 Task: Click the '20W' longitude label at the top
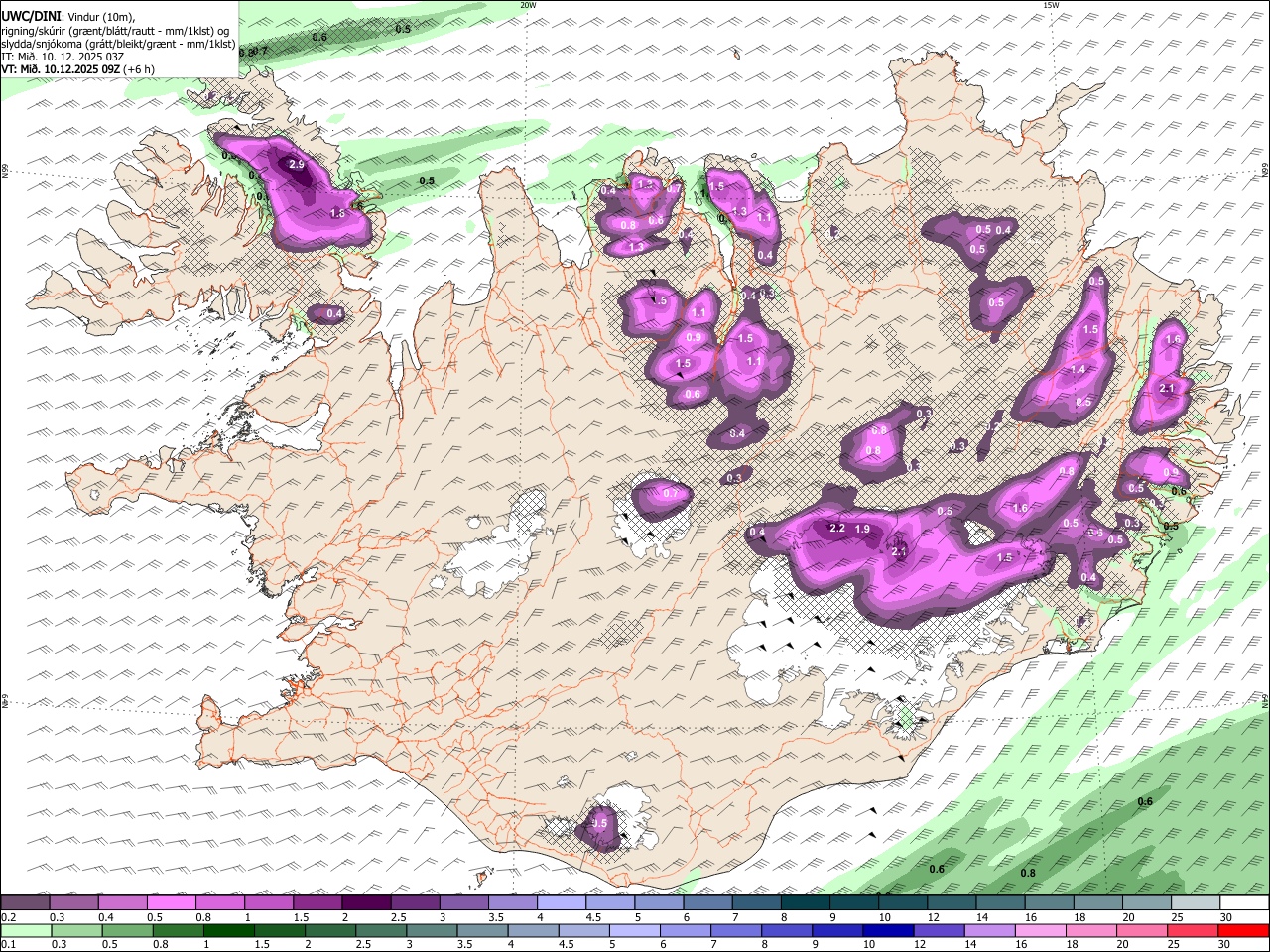[528, 5]
